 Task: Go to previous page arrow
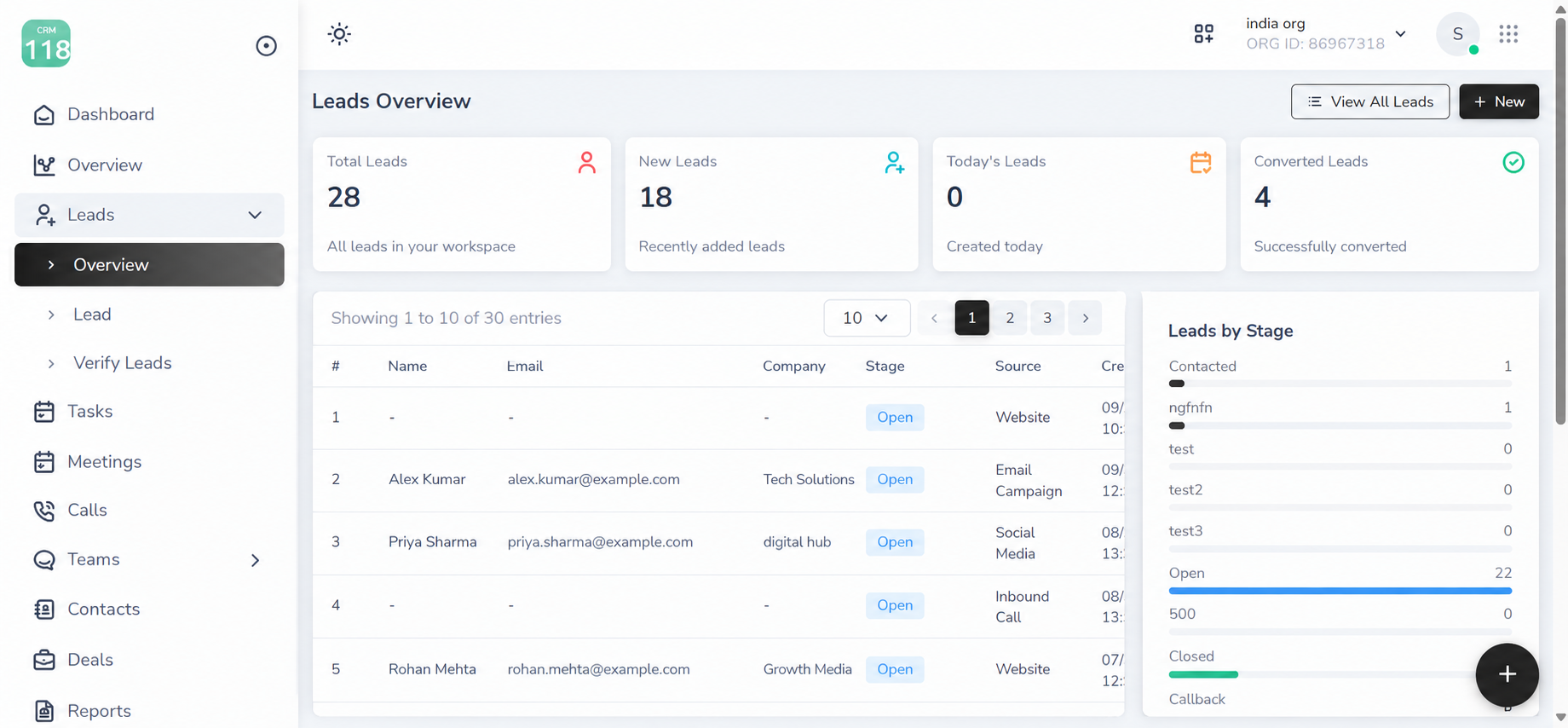click(934, 318)
